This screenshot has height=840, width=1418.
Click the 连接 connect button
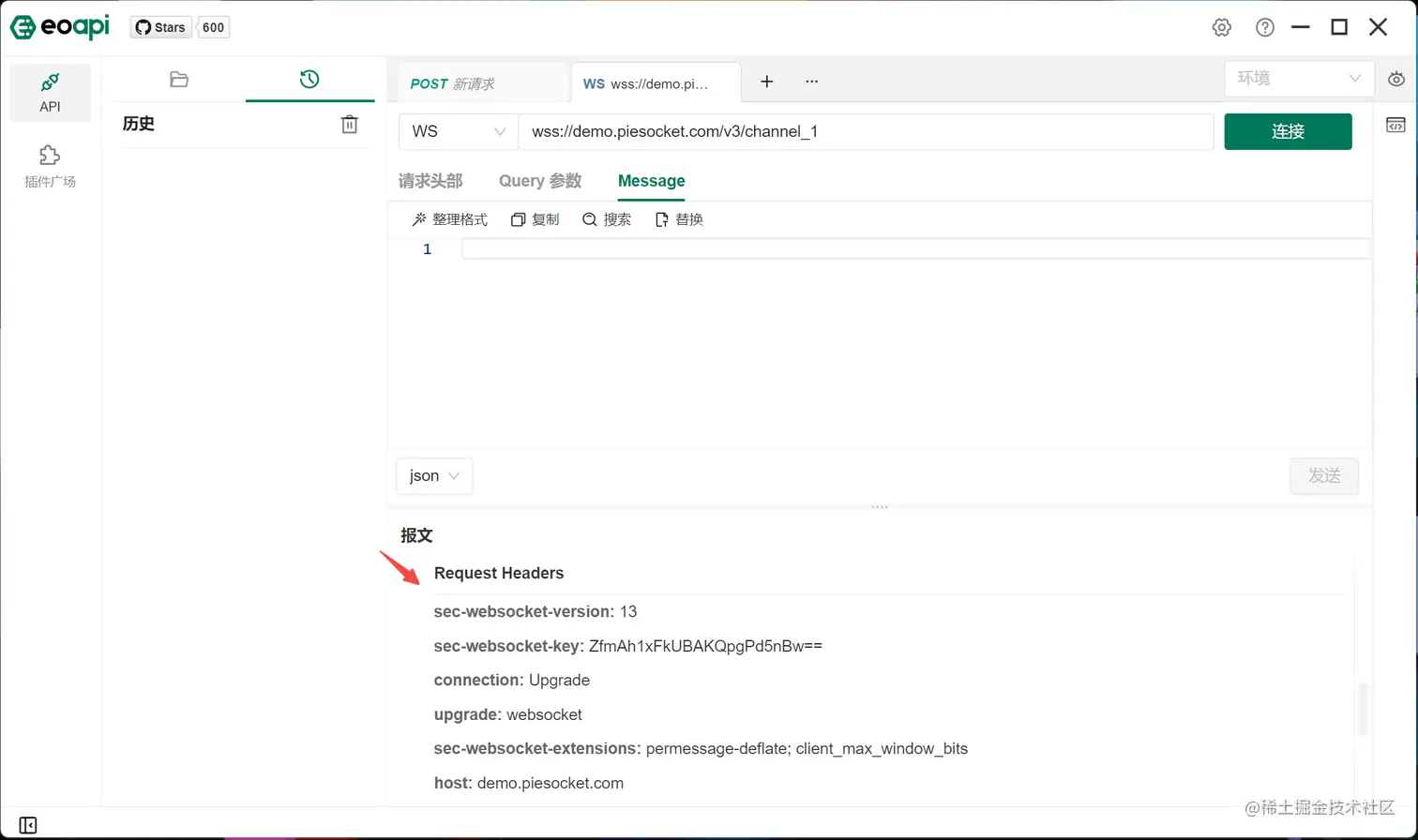1288,131
